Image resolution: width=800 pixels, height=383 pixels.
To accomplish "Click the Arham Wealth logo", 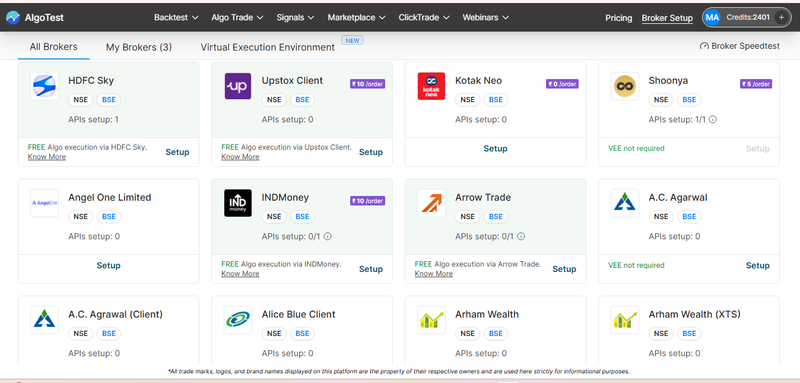I will tap(431, 320).
